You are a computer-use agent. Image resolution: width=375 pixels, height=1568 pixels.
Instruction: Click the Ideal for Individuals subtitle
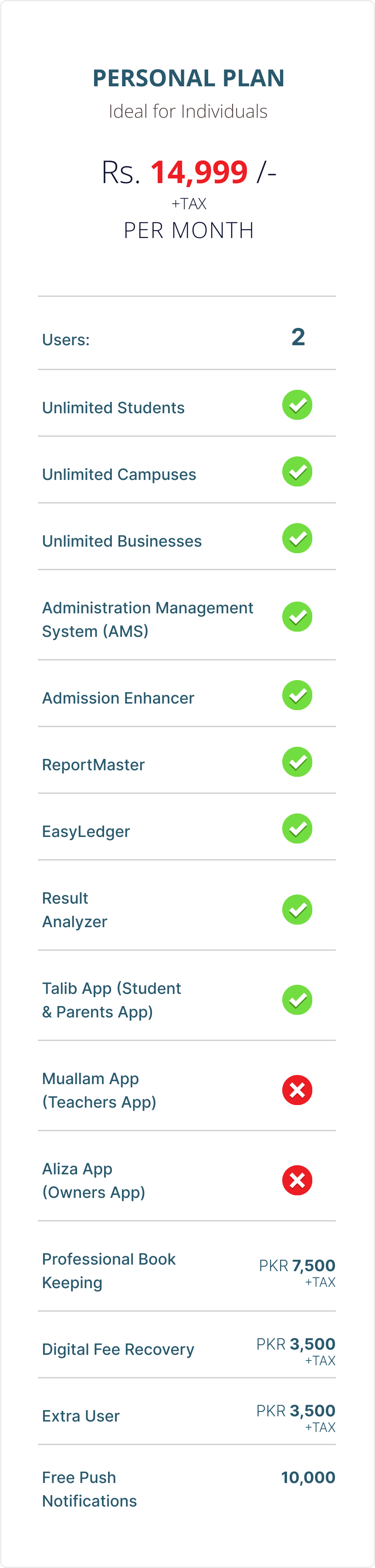189,112
